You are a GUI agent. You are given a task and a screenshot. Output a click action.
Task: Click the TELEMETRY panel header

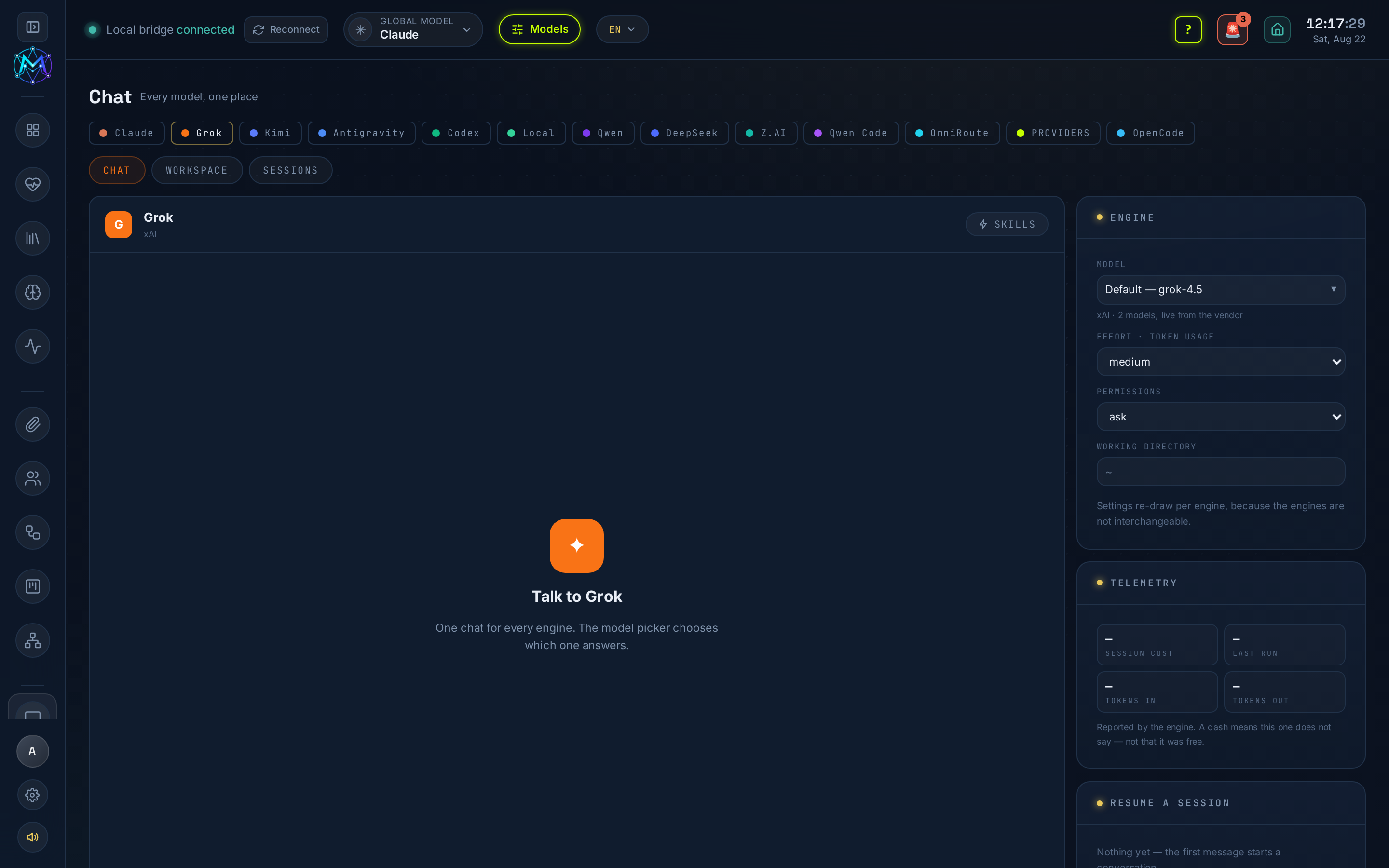[1221, 583]
